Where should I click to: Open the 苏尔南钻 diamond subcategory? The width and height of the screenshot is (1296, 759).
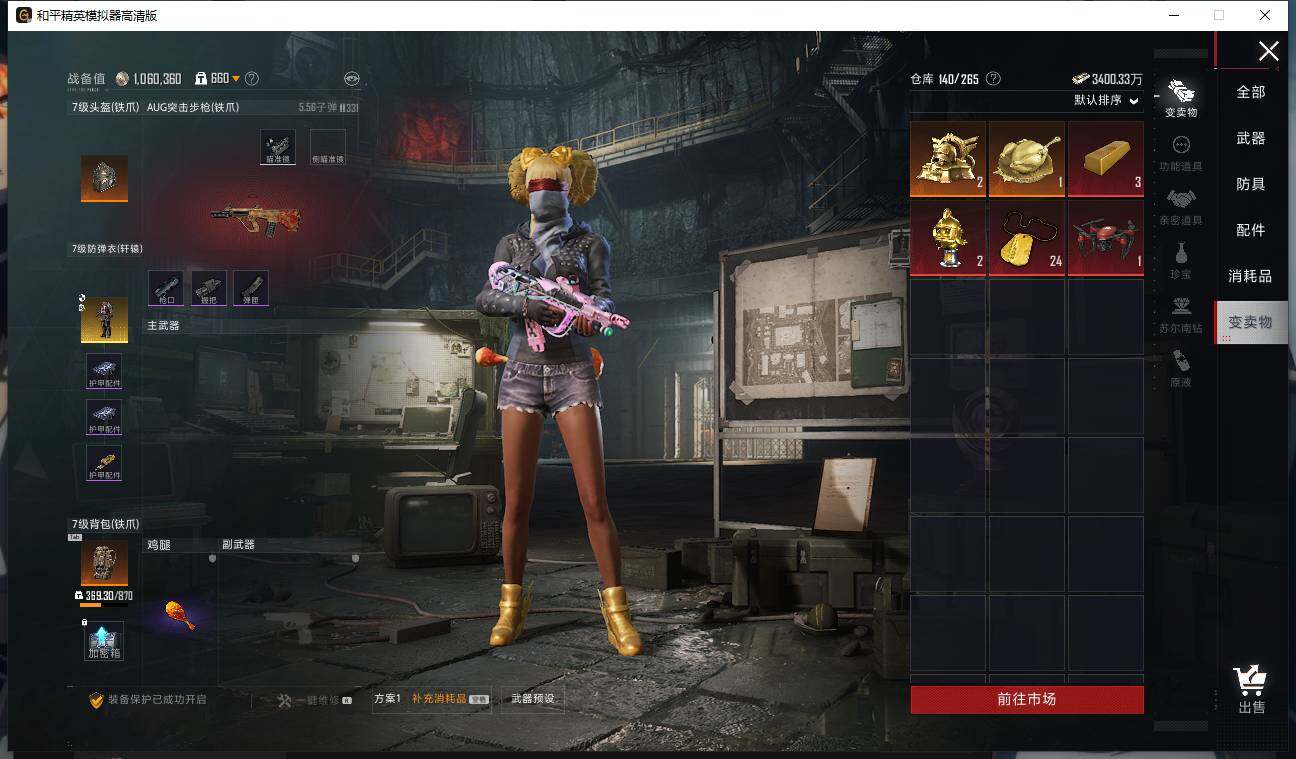click(x=1181, y=316)
